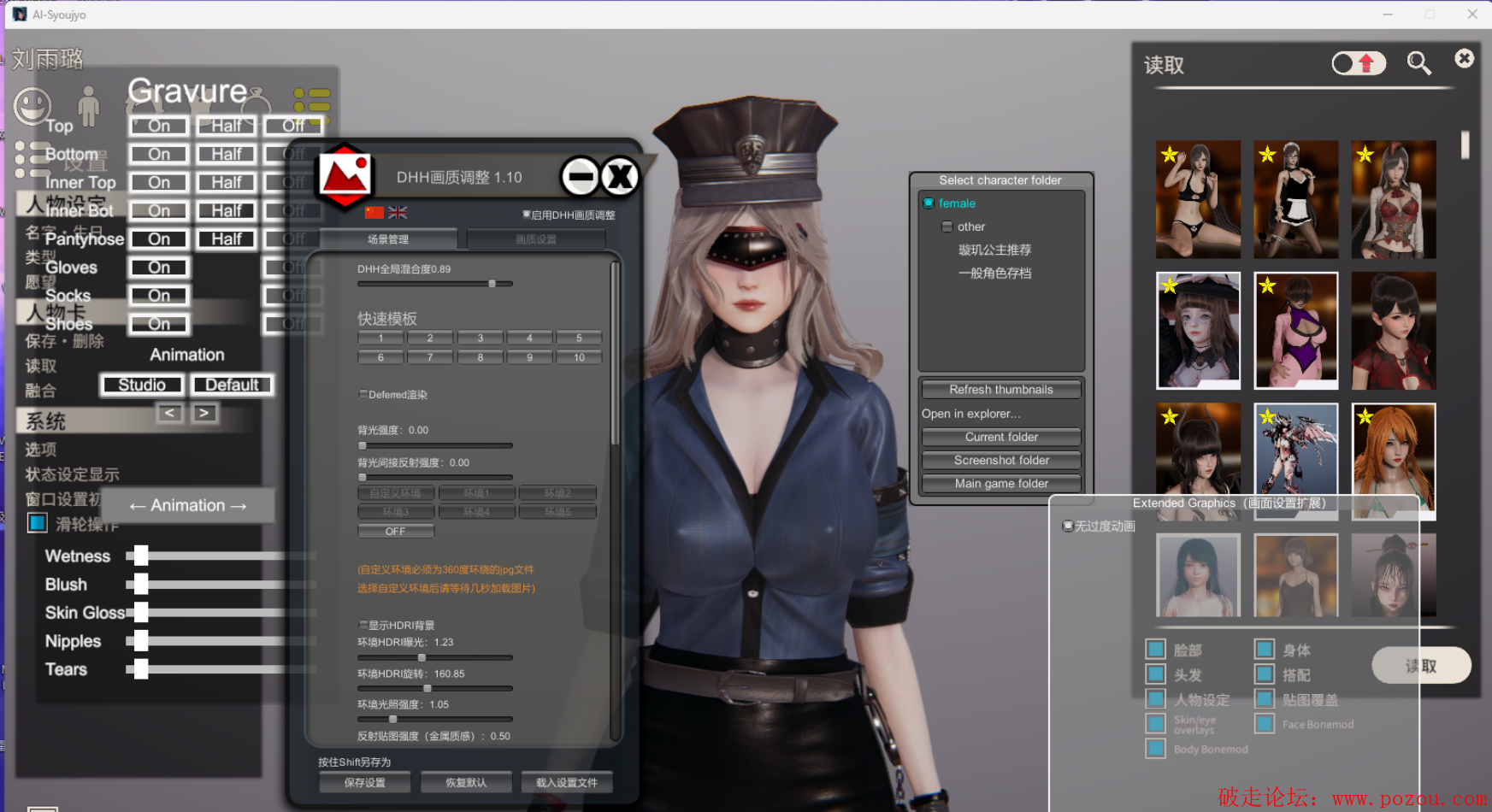Open the Current folder

(1001, 438)
